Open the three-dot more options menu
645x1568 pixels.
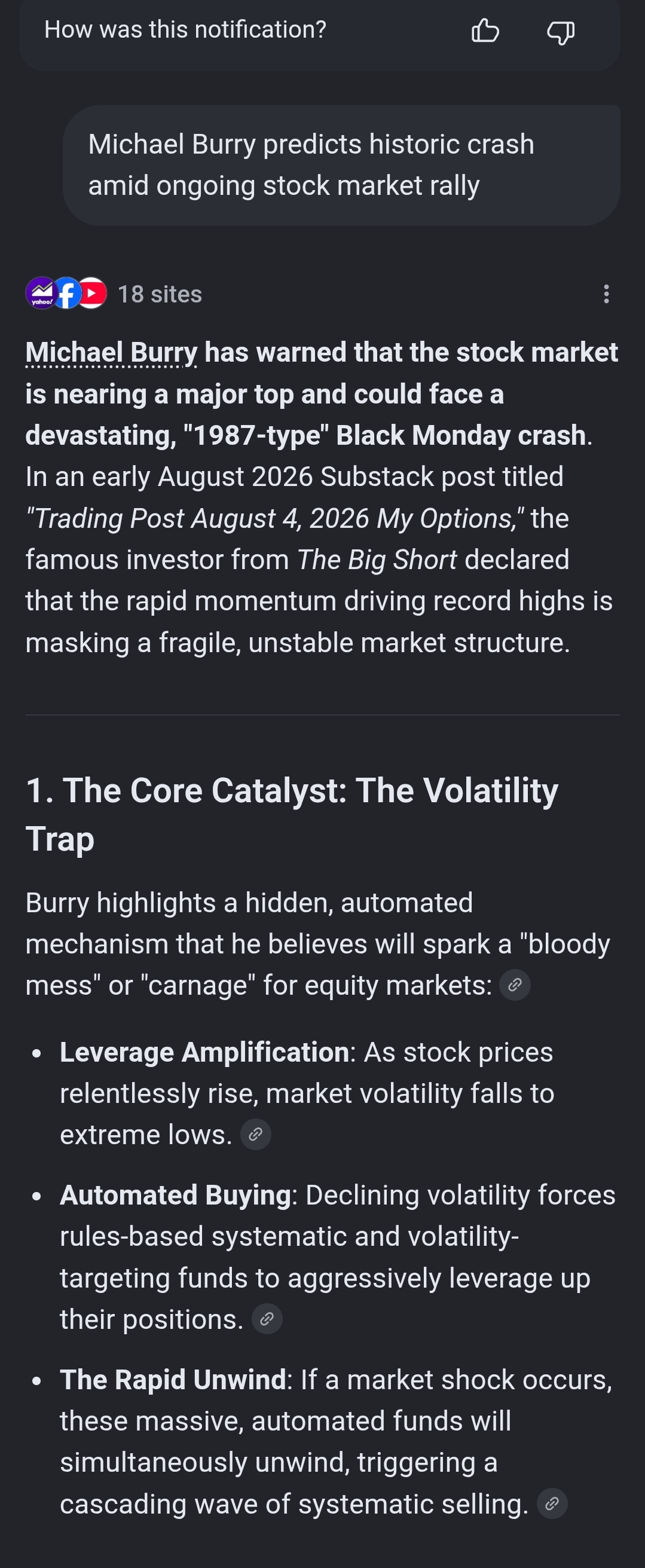tap(606, 294)
